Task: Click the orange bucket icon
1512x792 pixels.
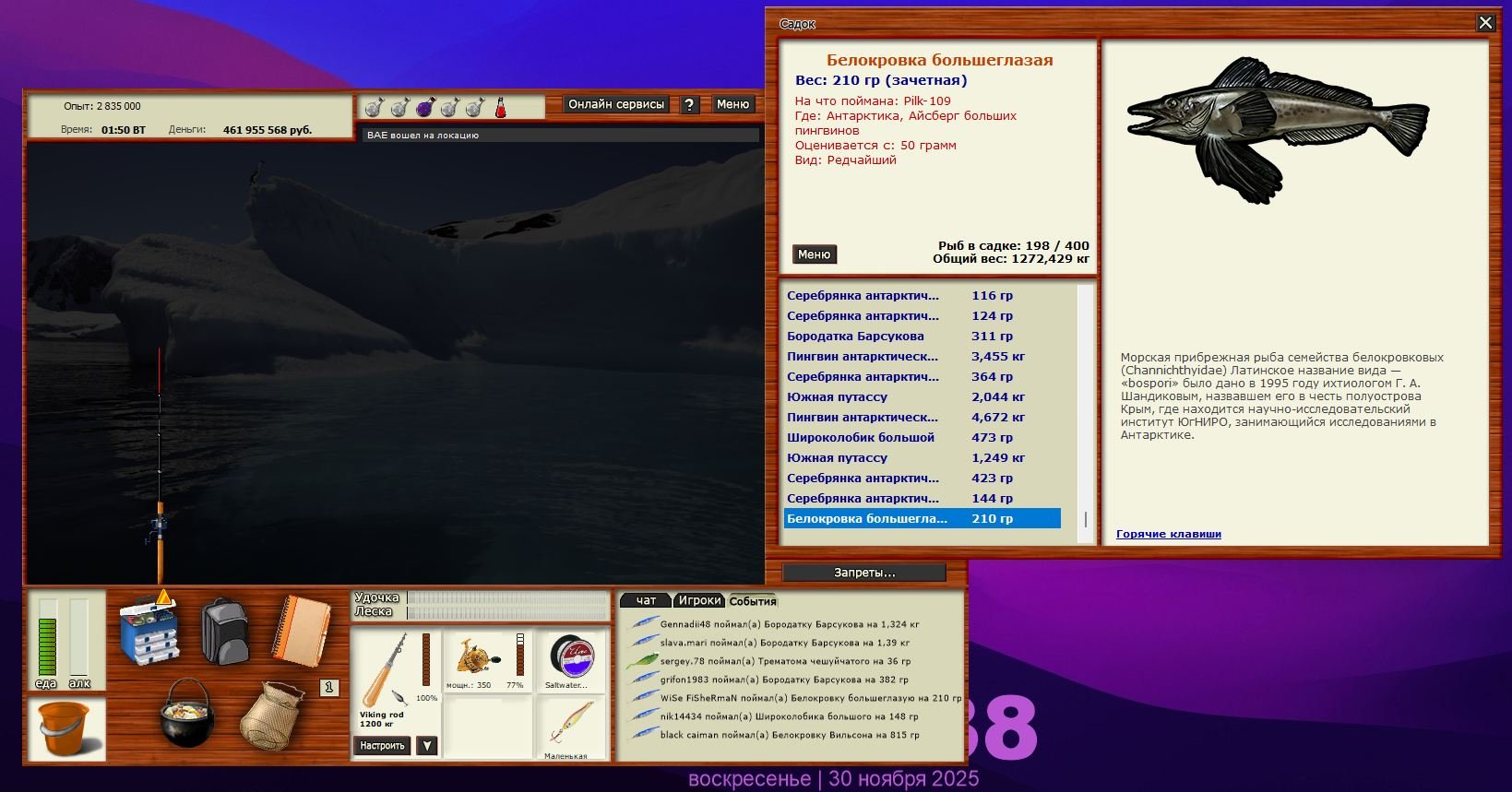Action: point(65,728)
